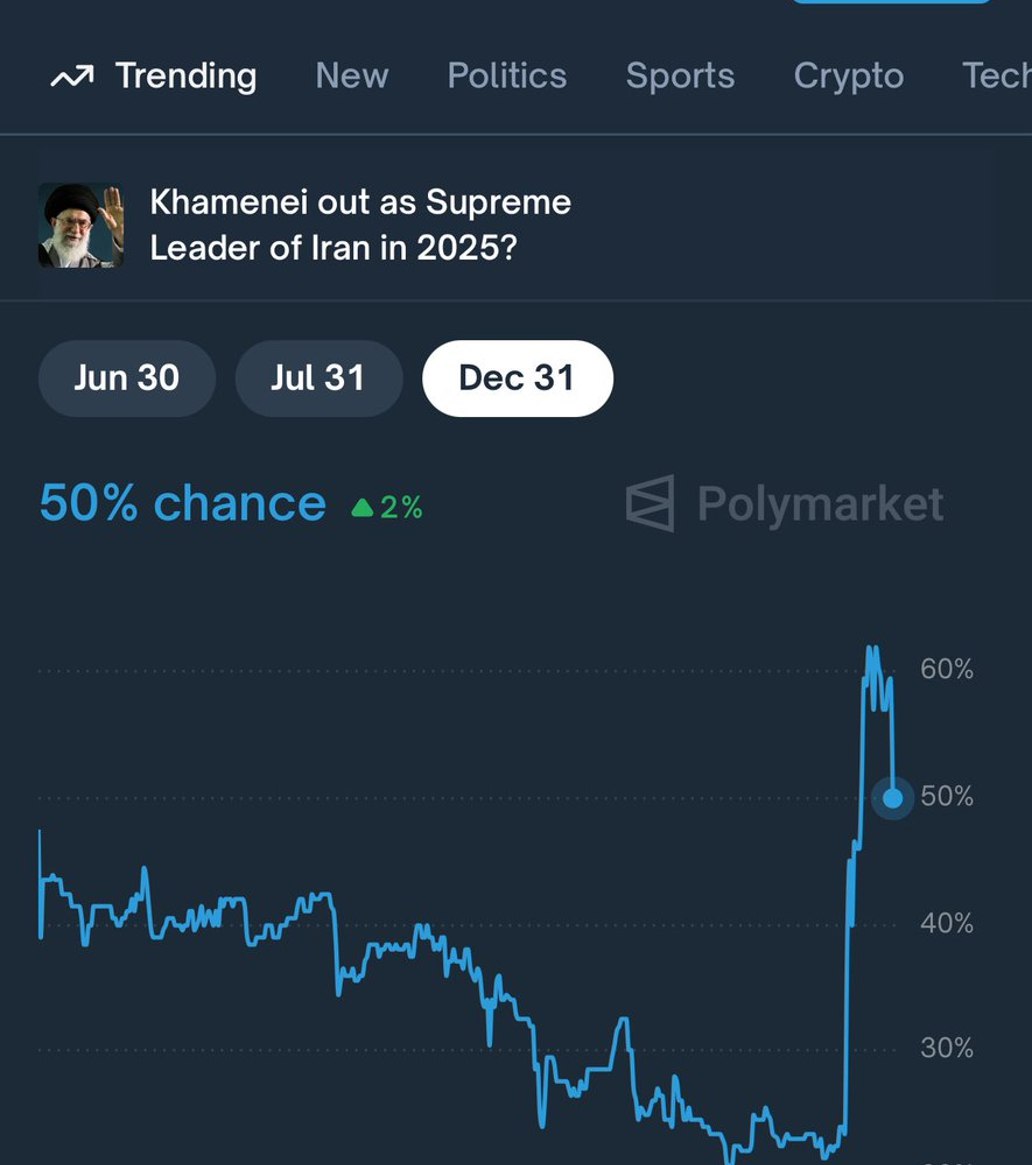Screen dimensions: 1032x1165
Task: Select the Jun 30 date option
Action: (x=127, y=378)
